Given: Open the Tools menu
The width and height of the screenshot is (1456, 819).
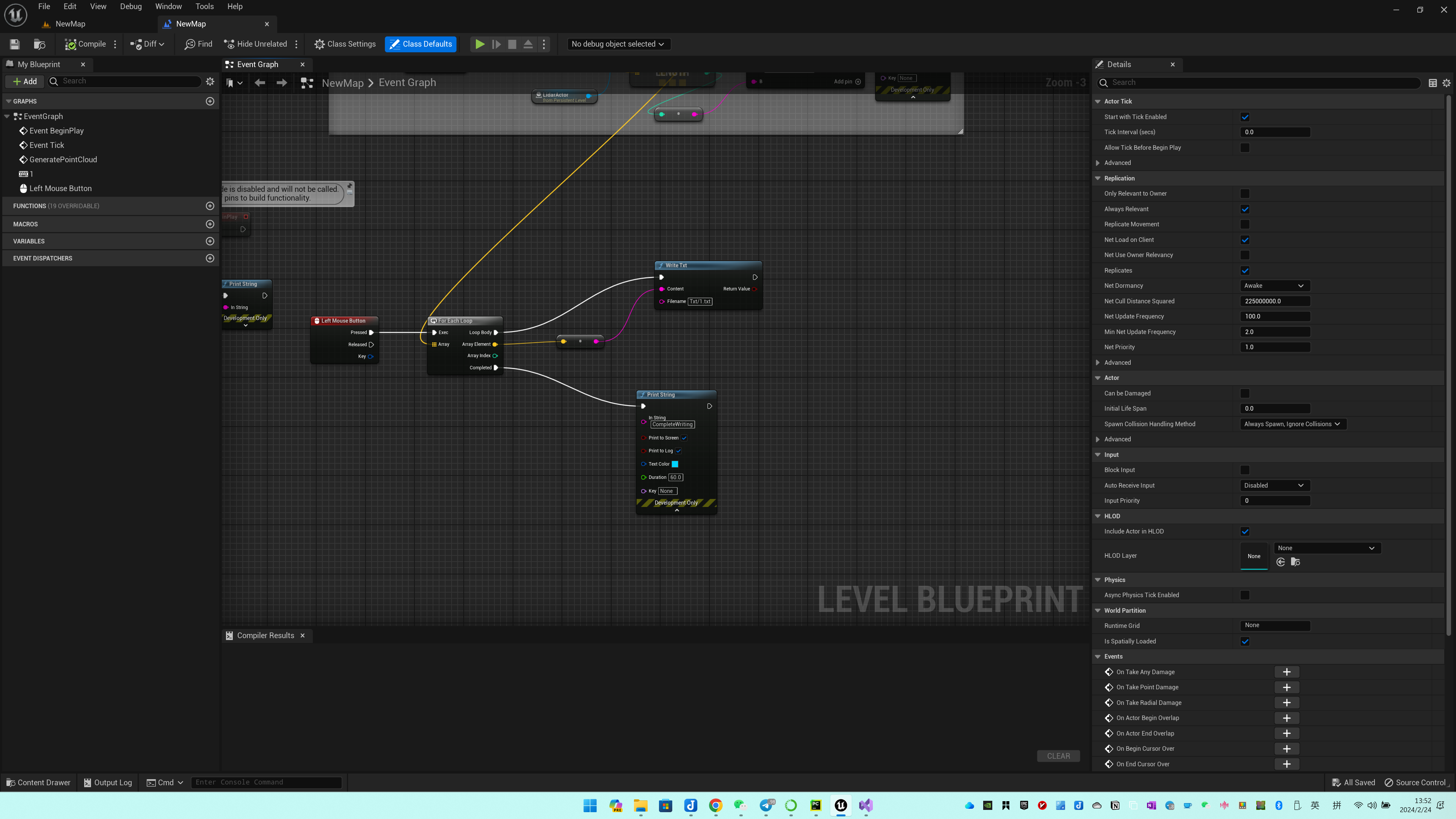Looking at the screenshot, I should (x=205, y=6).
